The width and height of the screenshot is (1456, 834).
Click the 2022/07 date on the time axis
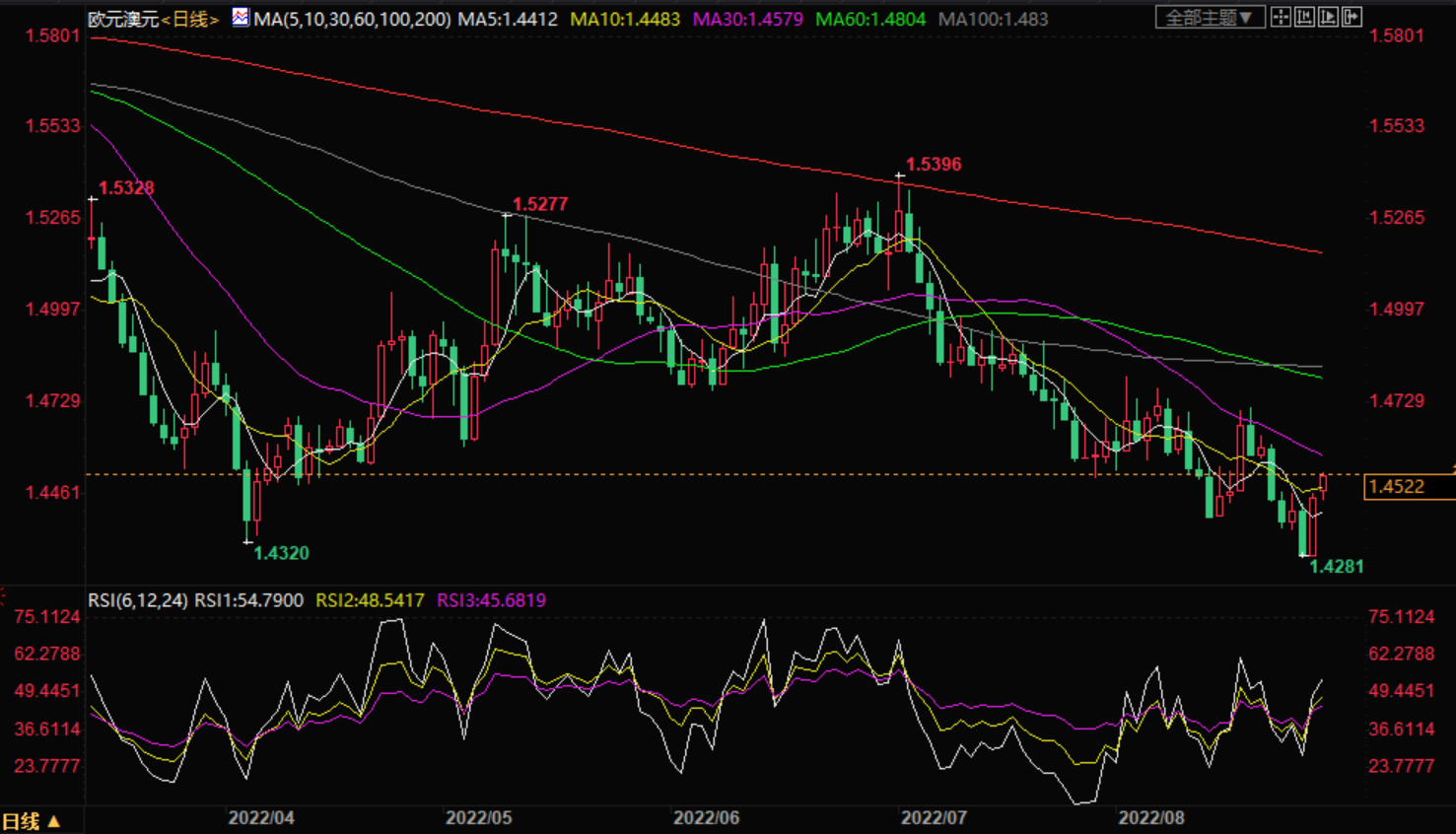tap(934, 818)
